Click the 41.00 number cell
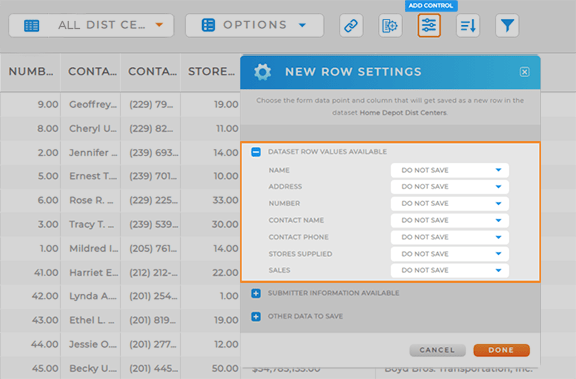This screenshot has height=379, width=576. [x=30, y=273]
